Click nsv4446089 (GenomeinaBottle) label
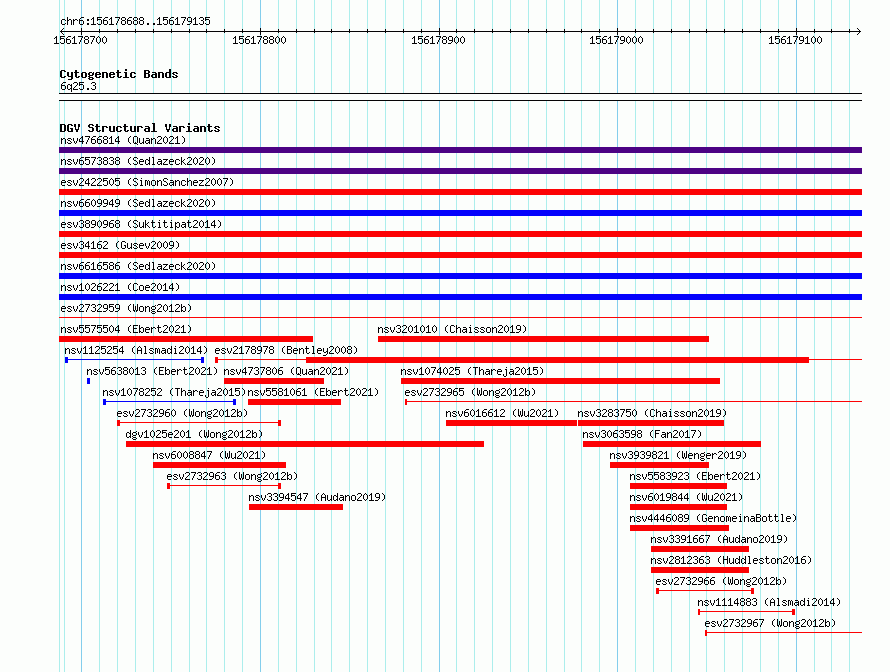This screenshot has width=890, height=672. (x=713, y=518)
